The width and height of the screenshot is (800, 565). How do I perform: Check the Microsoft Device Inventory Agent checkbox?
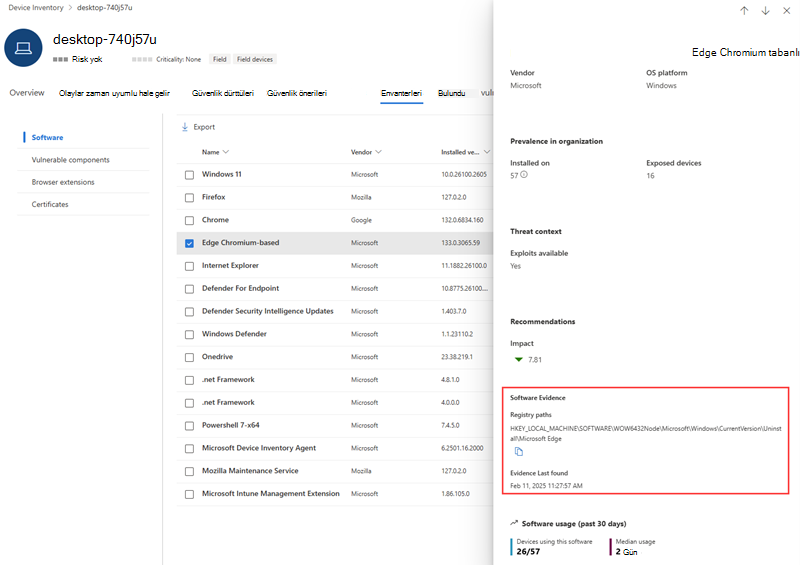(x=189, y=449)
